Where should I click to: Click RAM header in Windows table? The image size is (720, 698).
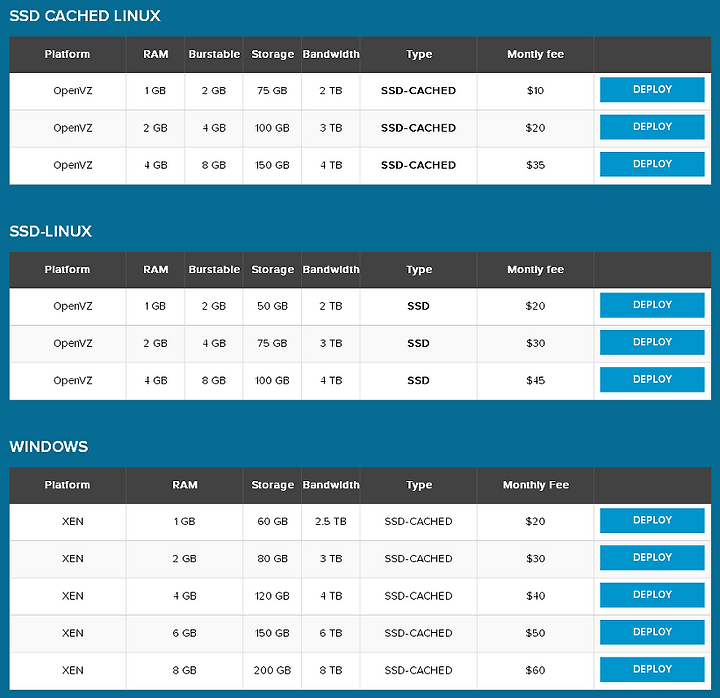(x=185, y=485)
